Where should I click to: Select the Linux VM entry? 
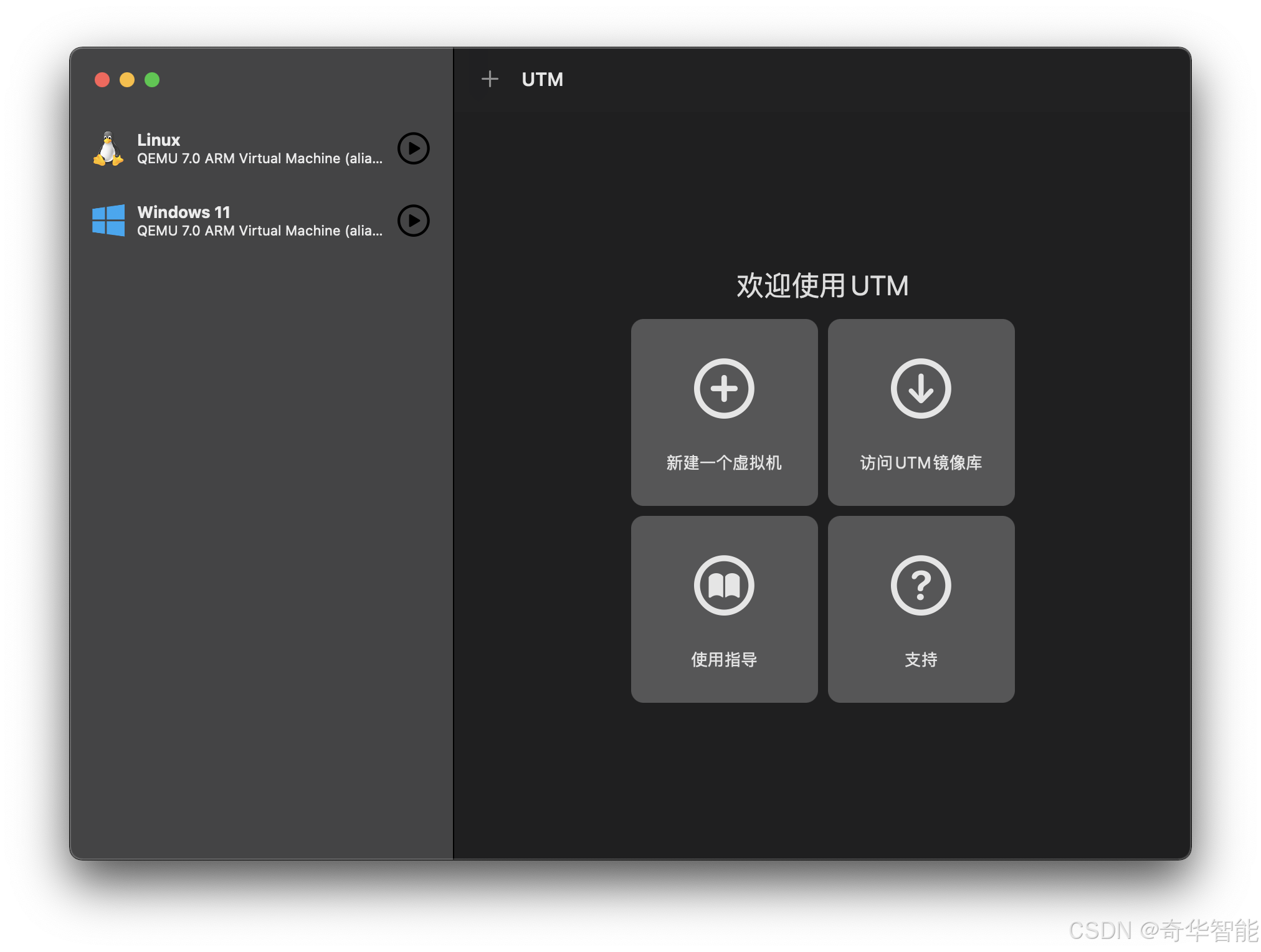[x=158, y=140]
